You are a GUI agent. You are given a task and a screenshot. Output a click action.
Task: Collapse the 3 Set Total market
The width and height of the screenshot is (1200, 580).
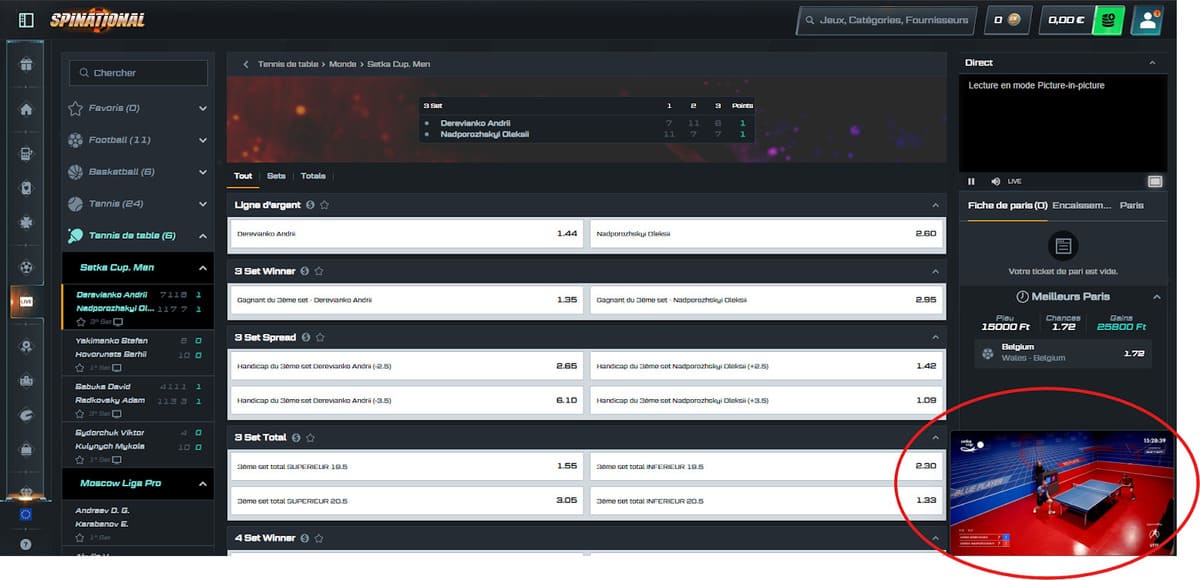[x=936, y=436]
